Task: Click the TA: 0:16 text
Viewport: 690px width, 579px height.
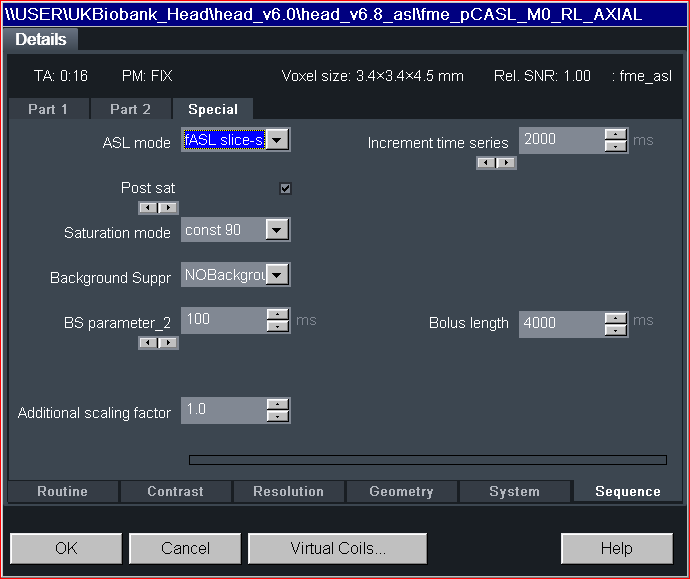Action: point(61,76)
